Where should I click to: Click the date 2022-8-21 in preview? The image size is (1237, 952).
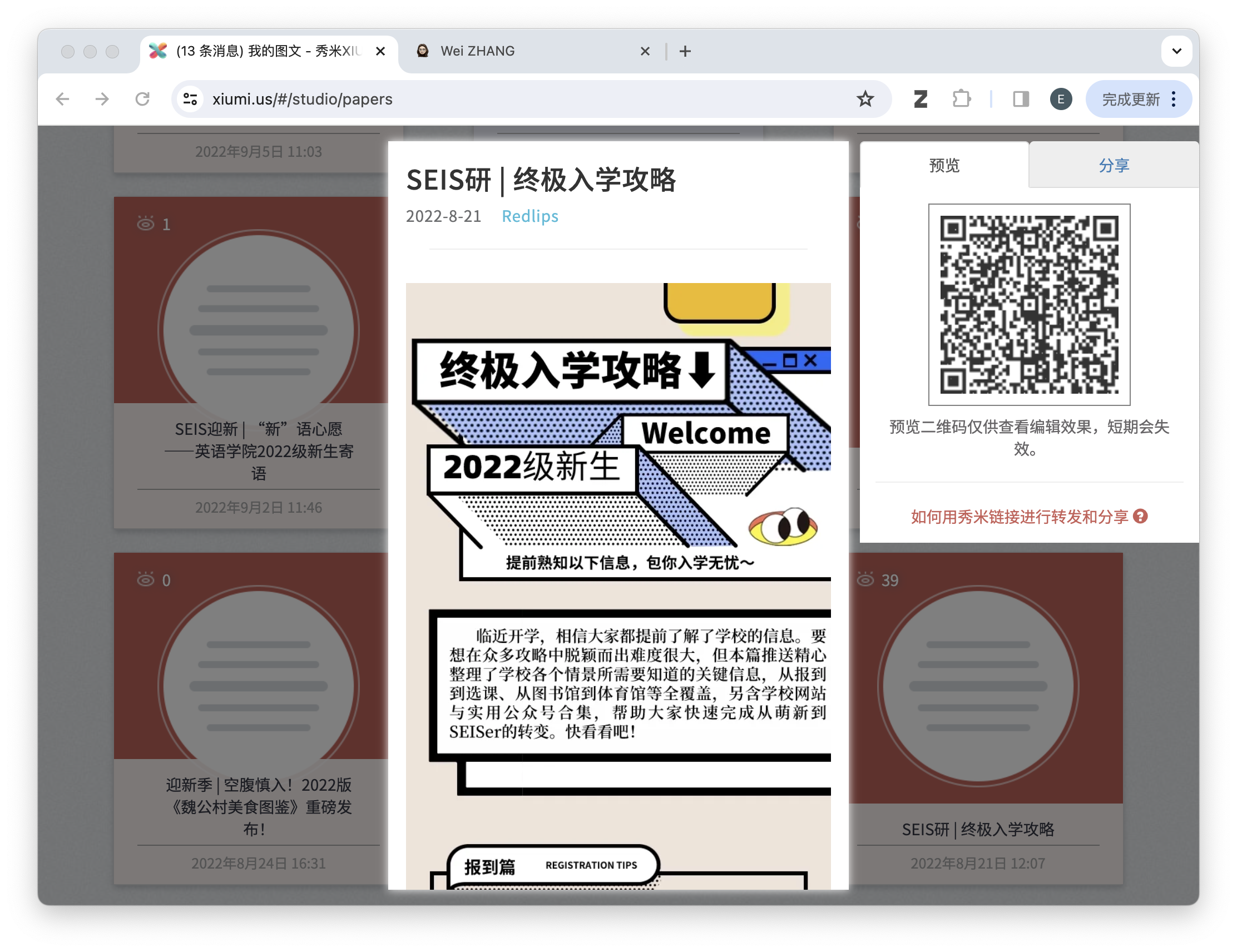point(443,216)
